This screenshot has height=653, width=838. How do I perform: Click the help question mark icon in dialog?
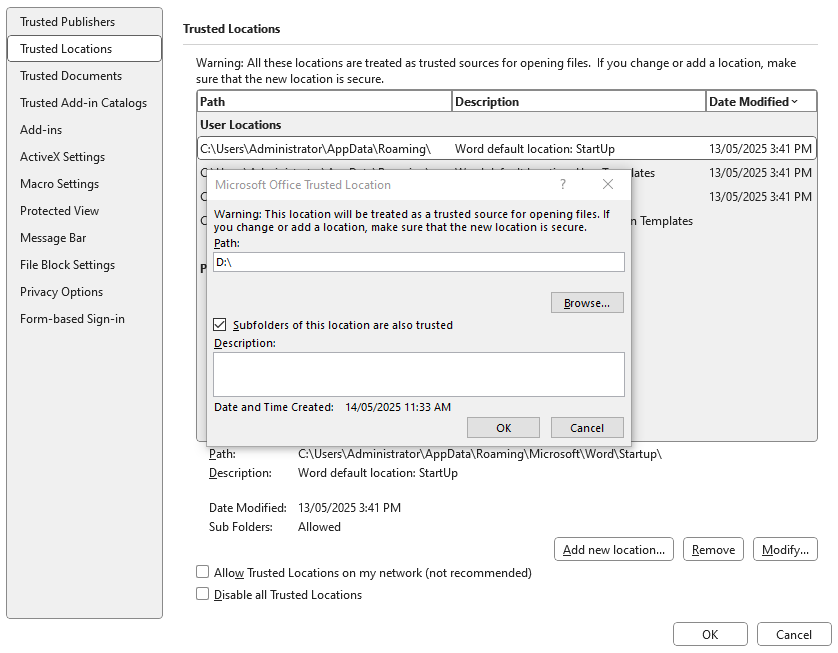click(x=563, y=185)
